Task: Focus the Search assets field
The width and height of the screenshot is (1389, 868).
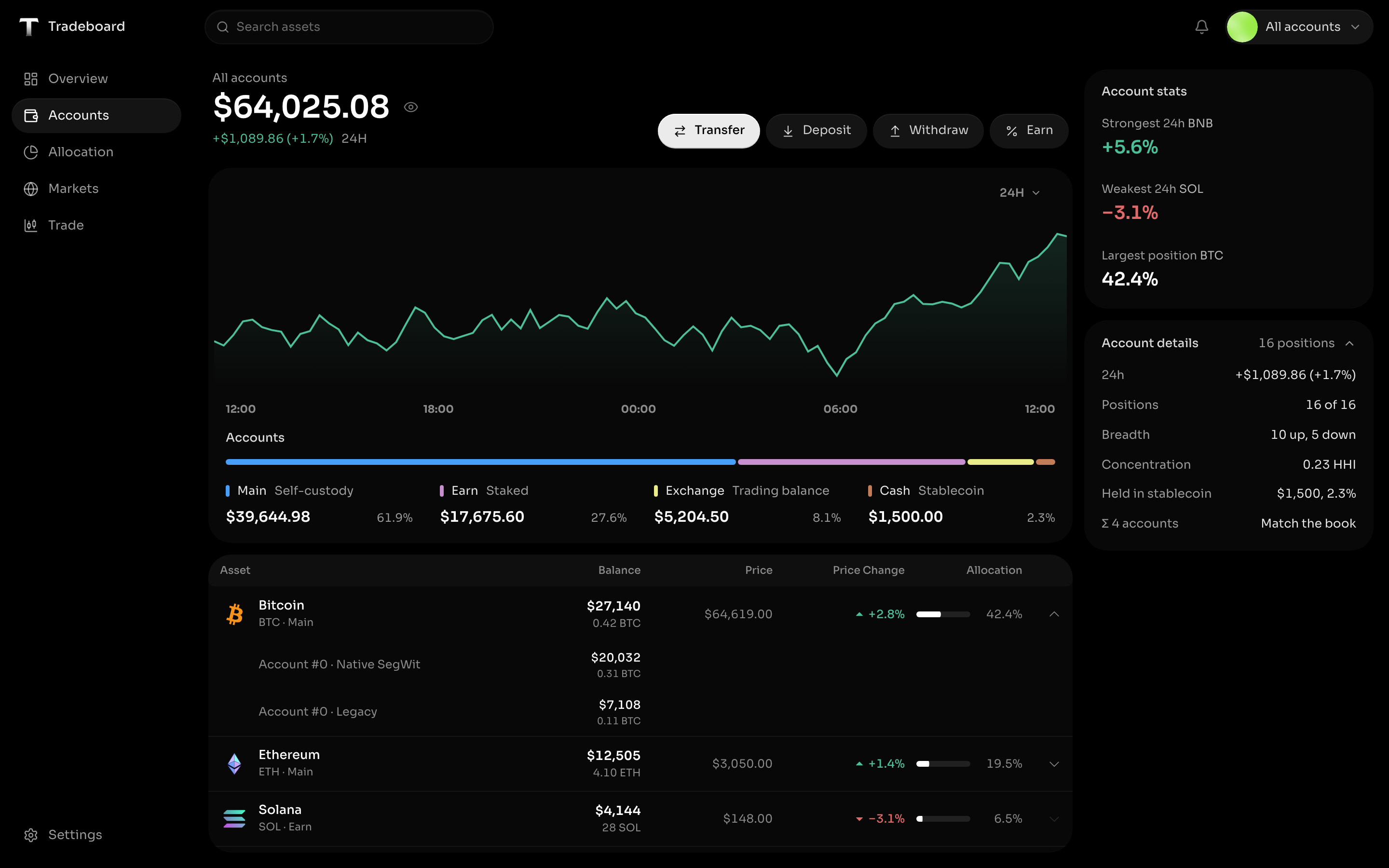Action: (349, 27)
